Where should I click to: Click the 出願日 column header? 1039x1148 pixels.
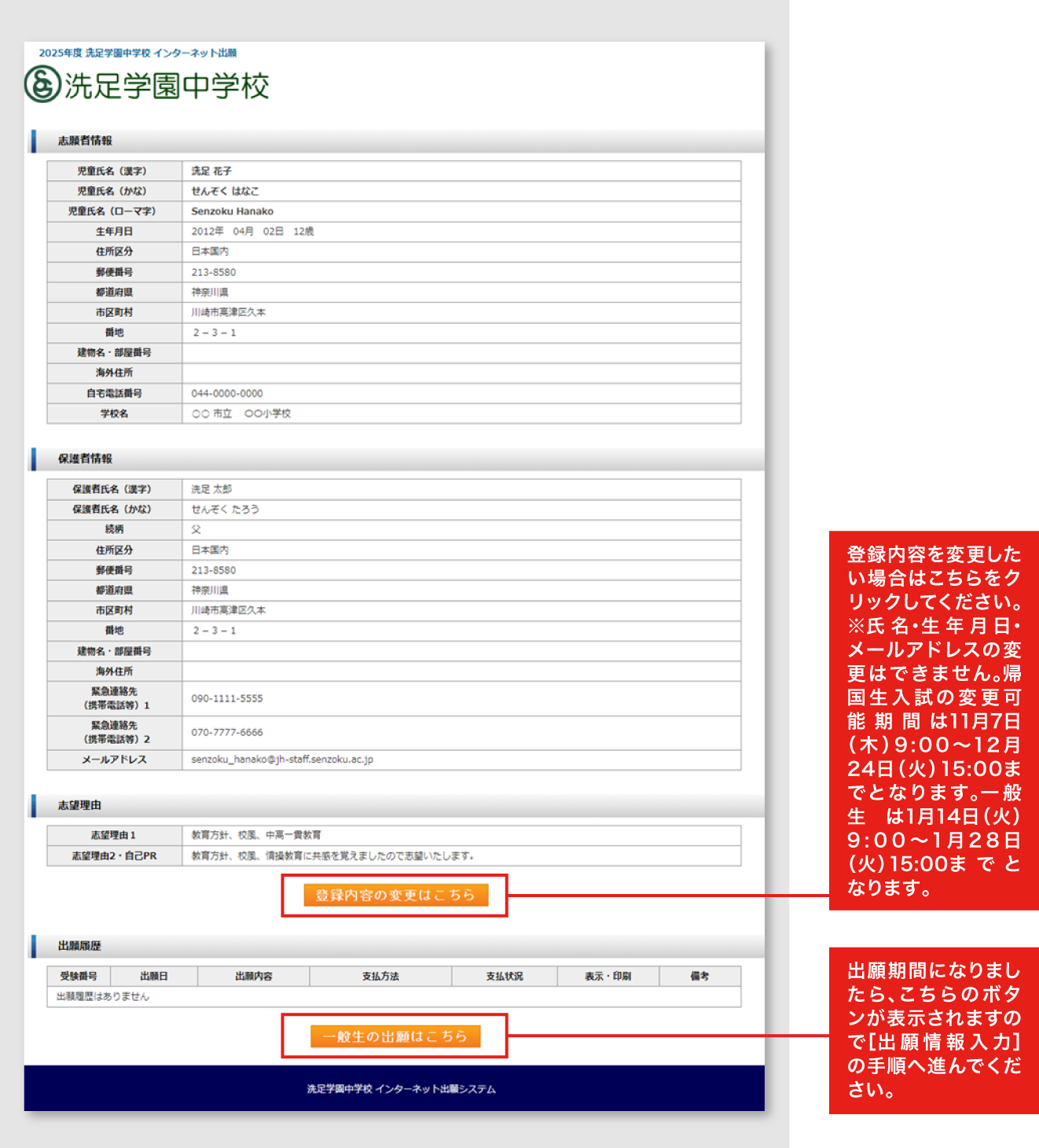(x=154, y=976)
